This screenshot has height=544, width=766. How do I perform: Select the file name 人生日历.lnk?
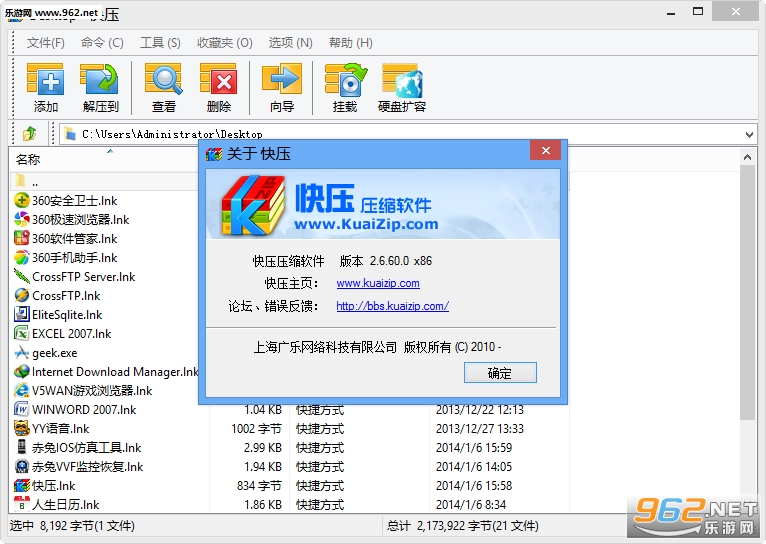[65, 504]
